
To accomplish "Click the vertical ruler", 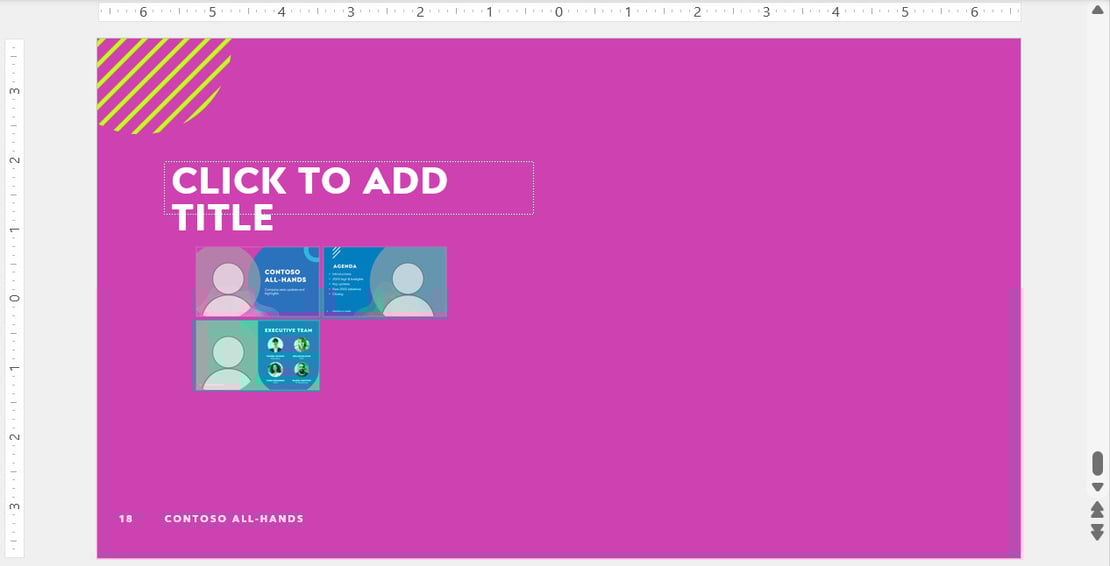I will [x=14, y=298].
